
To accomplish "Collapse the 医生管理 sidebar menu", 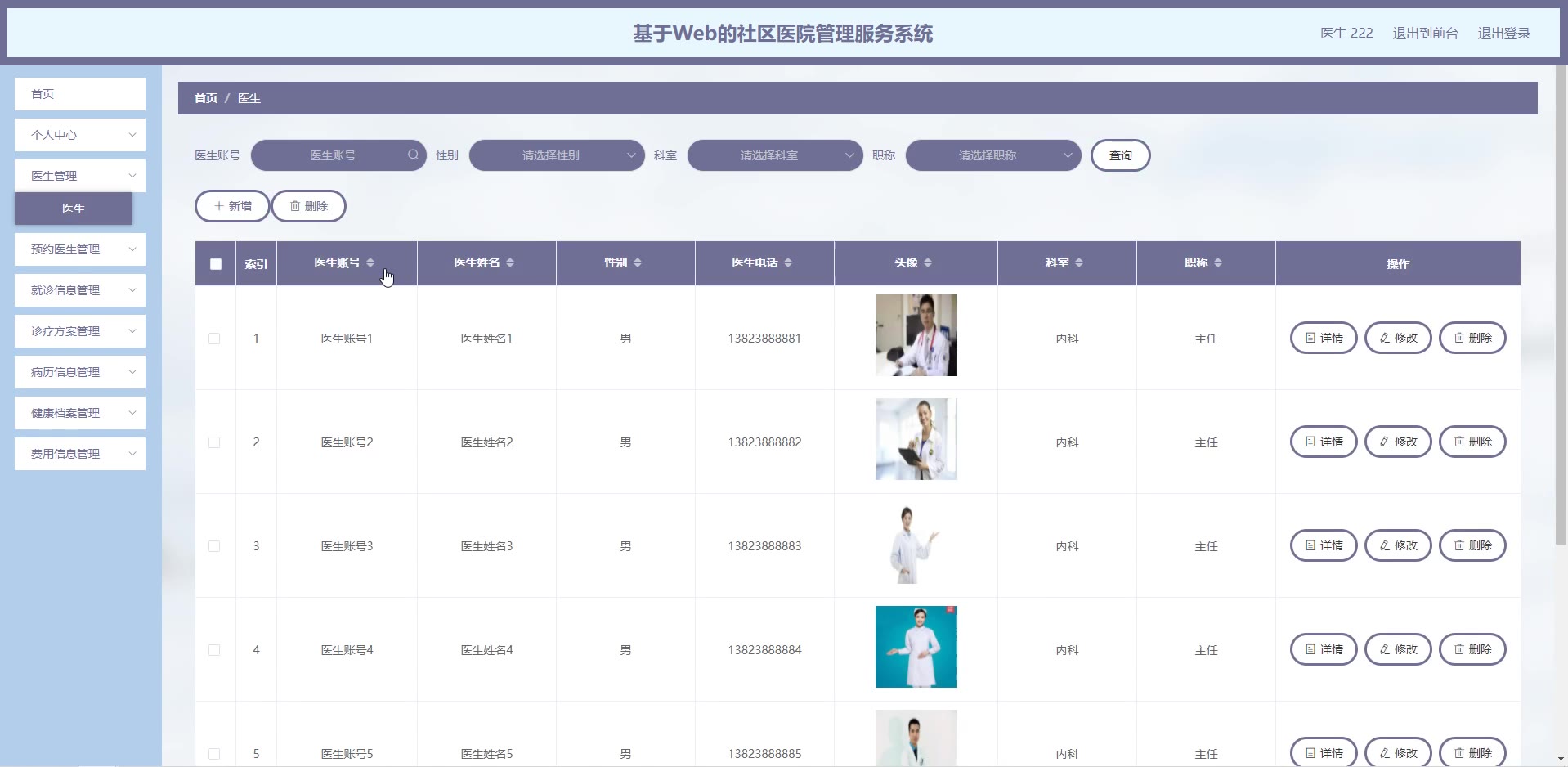I will pyautogui.click(x=80, y=176).
